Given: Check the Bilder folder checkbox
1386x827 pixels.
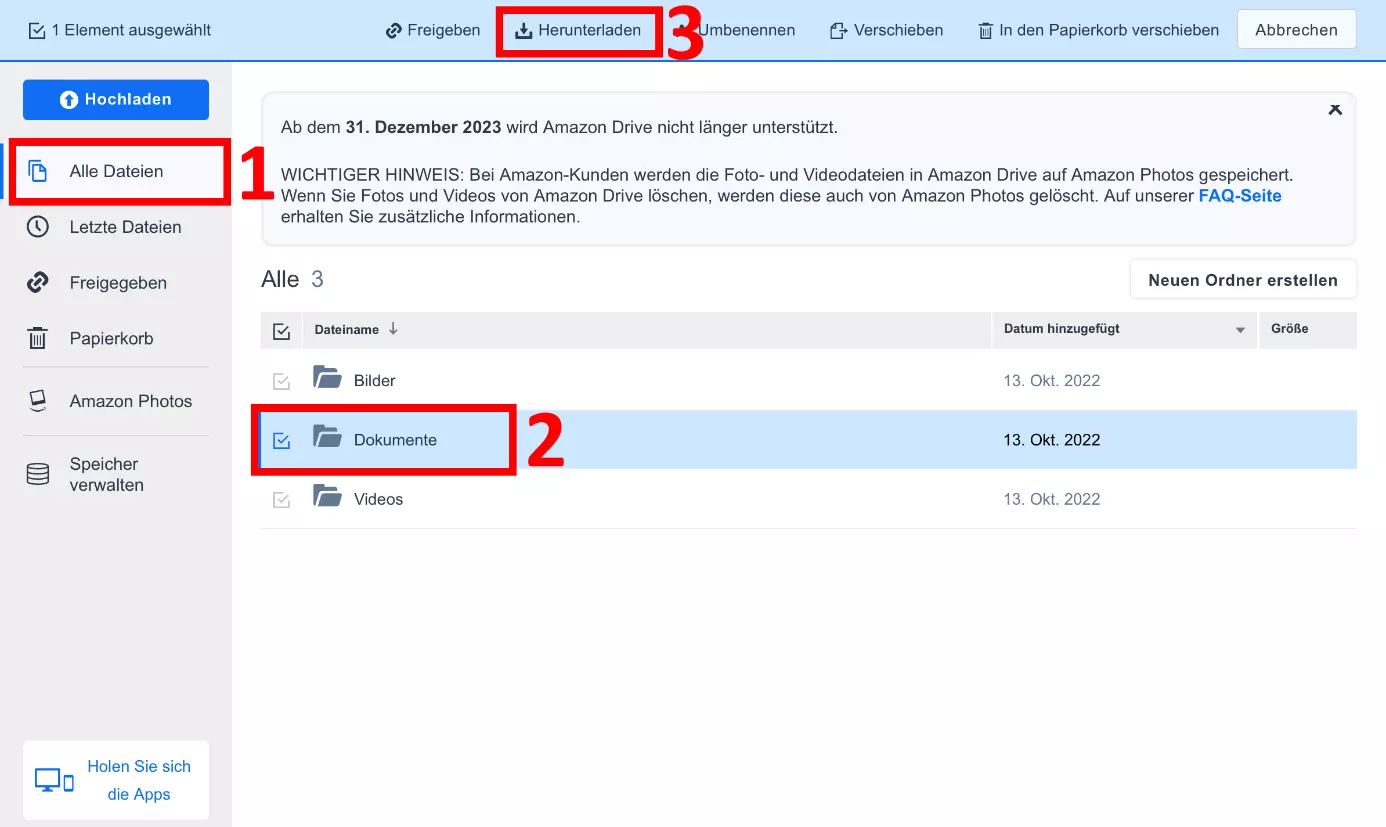Looking at the screenshot, I should coord(281,381).
